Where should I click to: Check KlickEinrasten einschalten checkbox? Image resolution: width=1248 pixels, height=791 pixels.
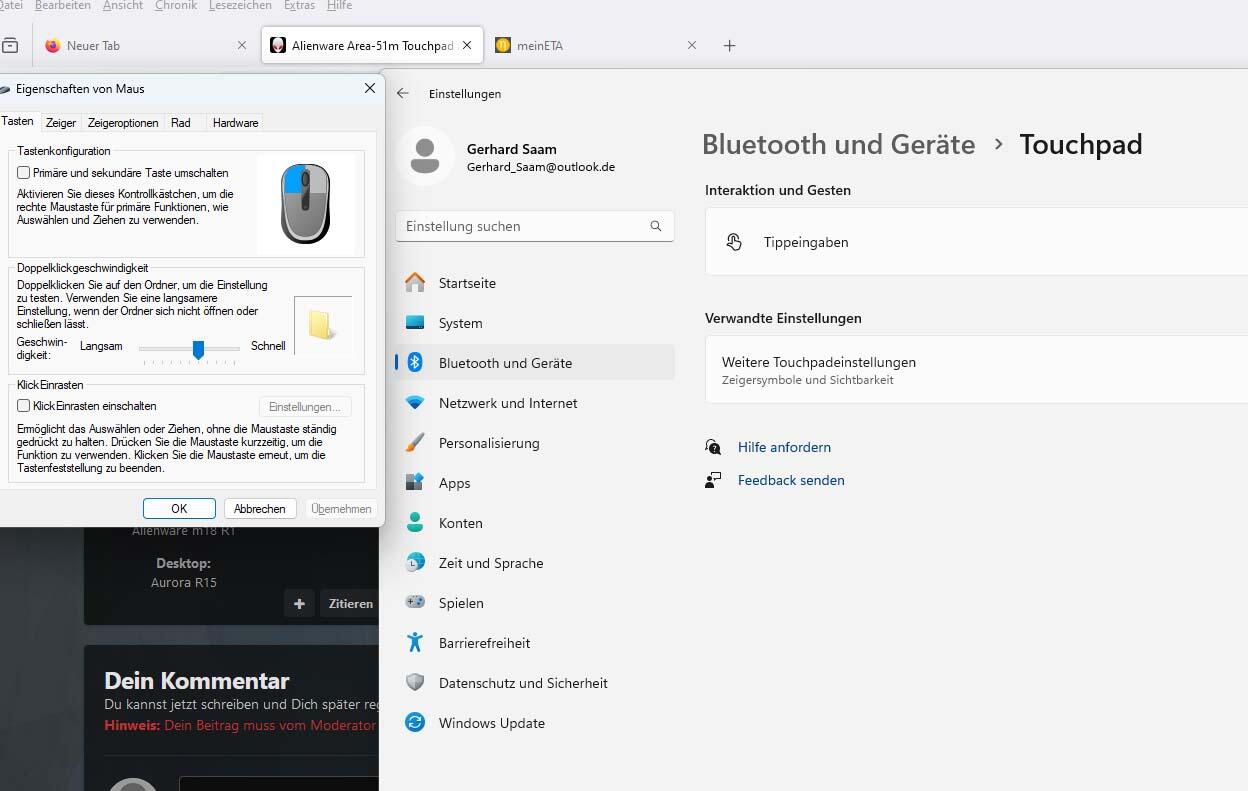coord(24,406)
